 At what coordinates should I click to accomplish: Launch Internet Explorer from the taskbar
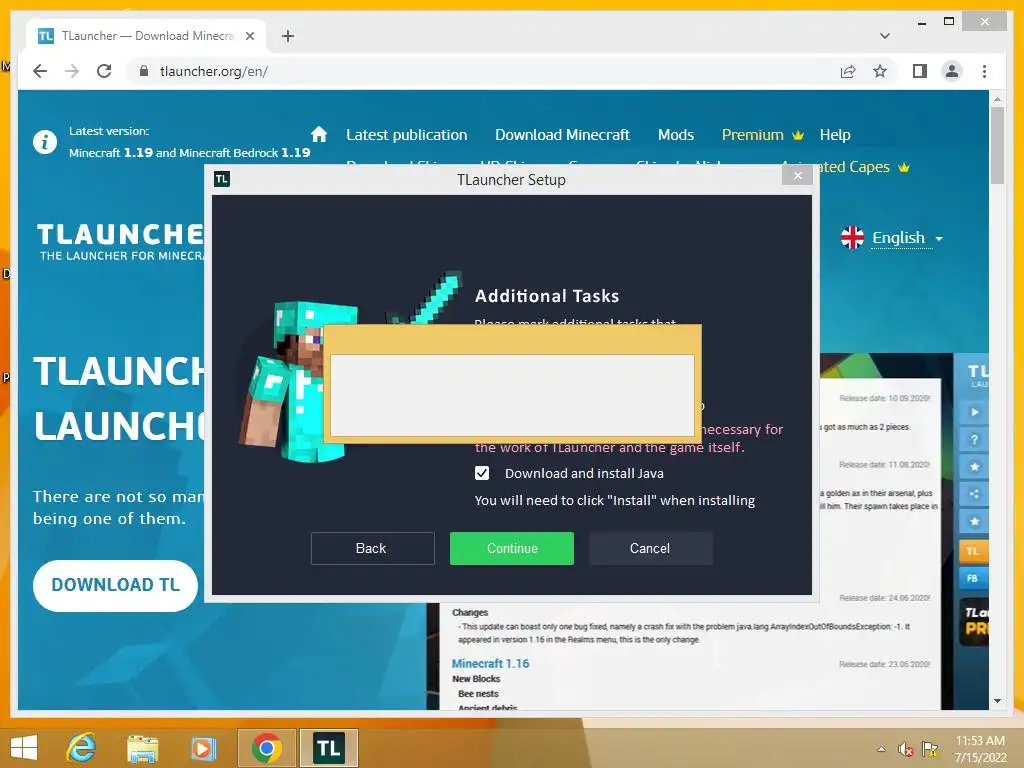82,748
